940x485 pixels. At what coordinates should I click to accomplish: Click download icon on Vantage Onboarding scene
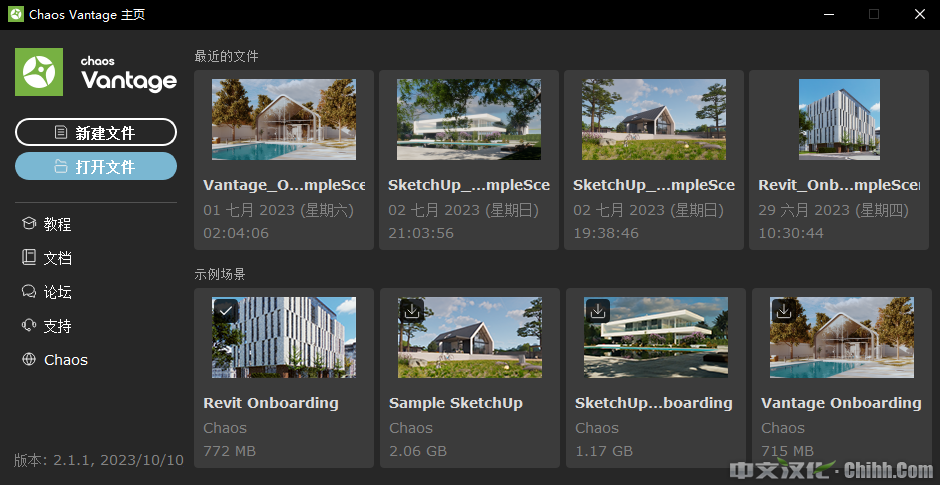point(783,311)
